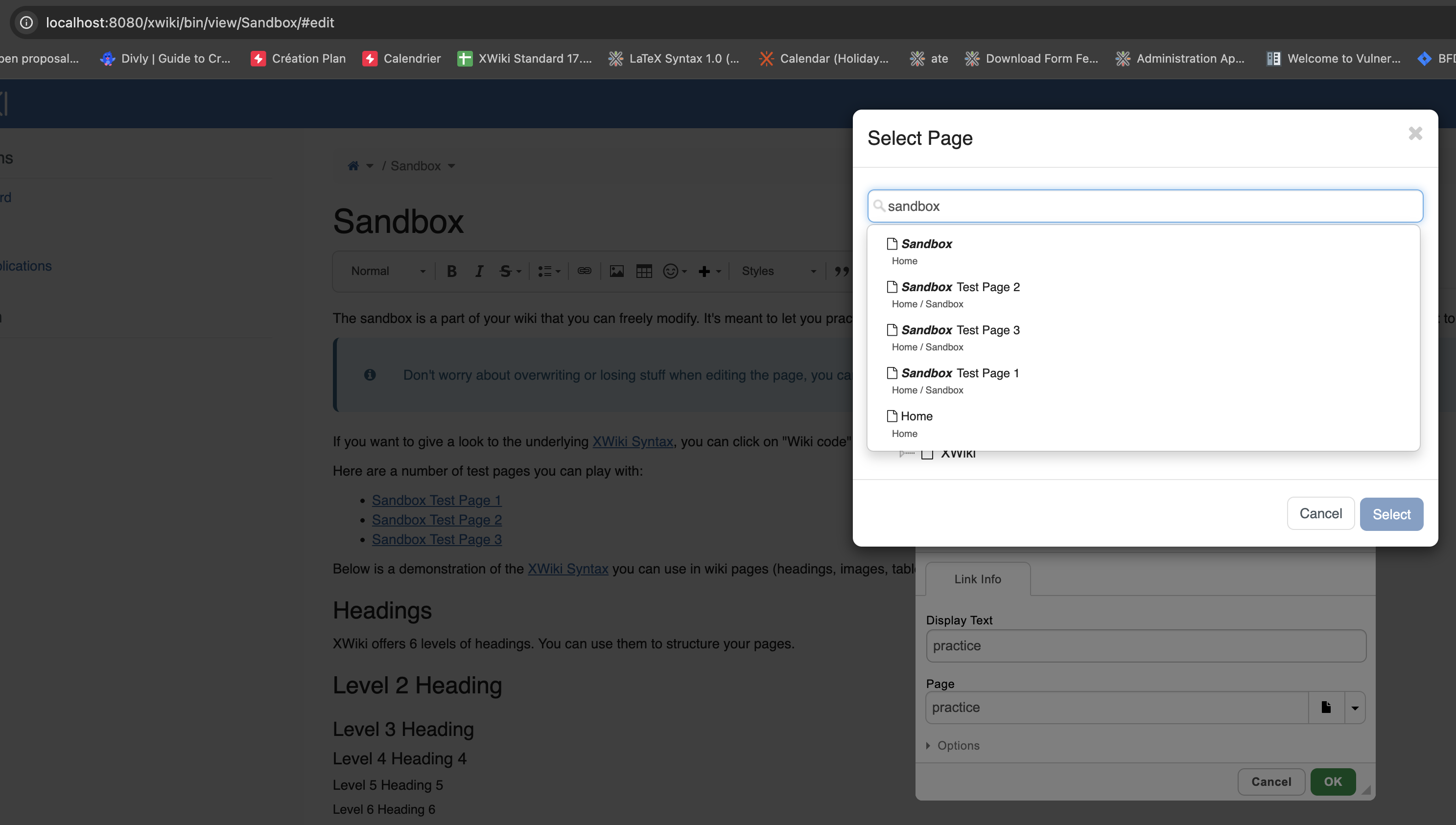
Task: Click the Bold formatting icon
Action: coord(451,272)
